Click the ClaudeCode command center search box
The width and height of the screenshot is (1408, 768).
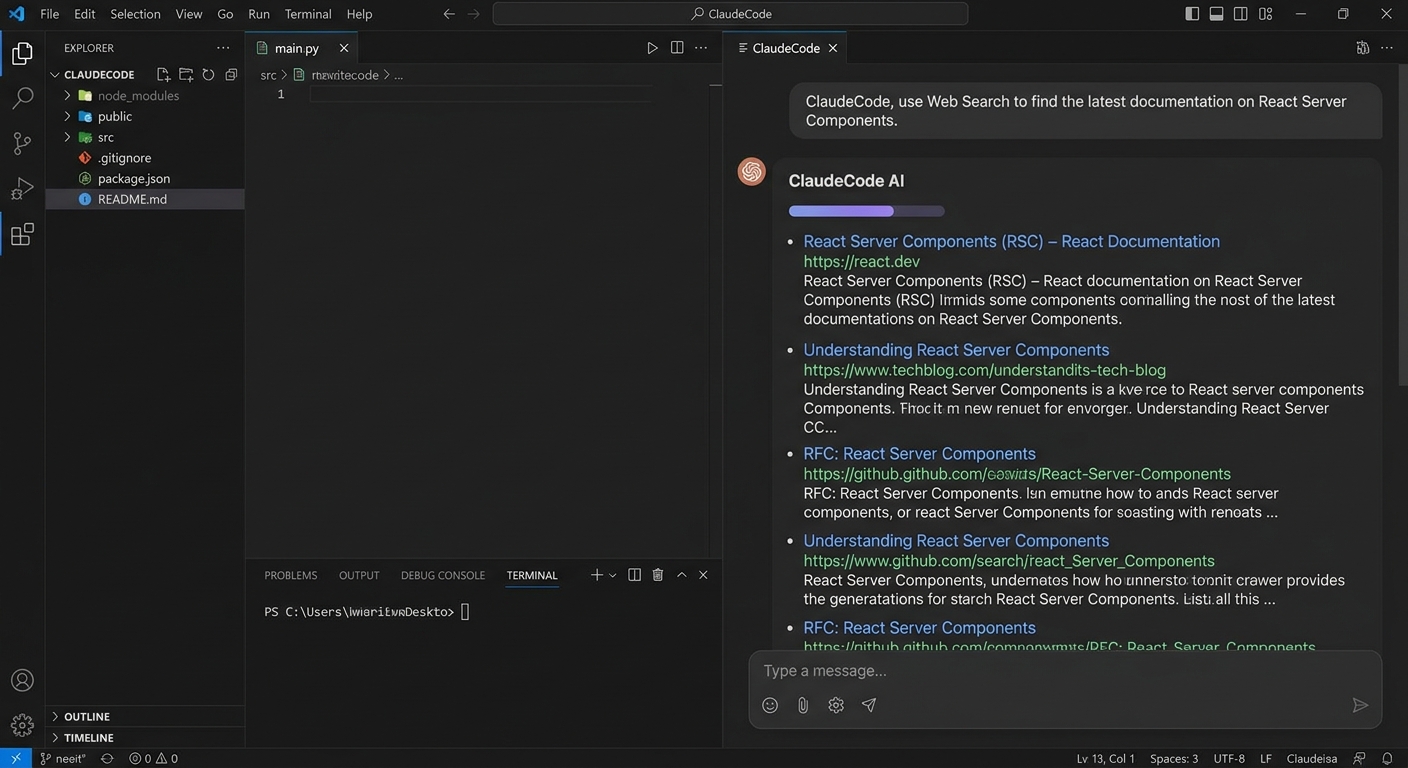tap(730, 14)
